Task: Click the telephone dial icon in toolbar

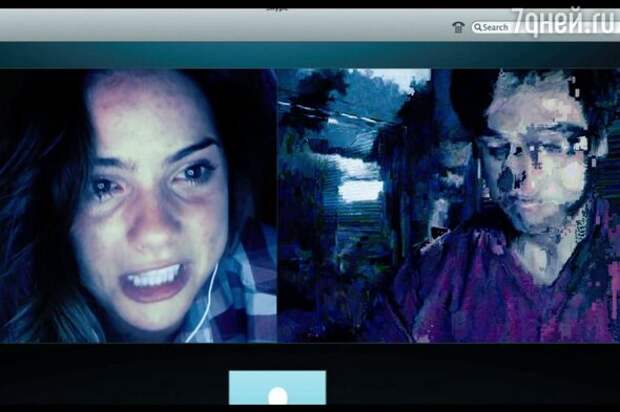Action: (458, 27)
